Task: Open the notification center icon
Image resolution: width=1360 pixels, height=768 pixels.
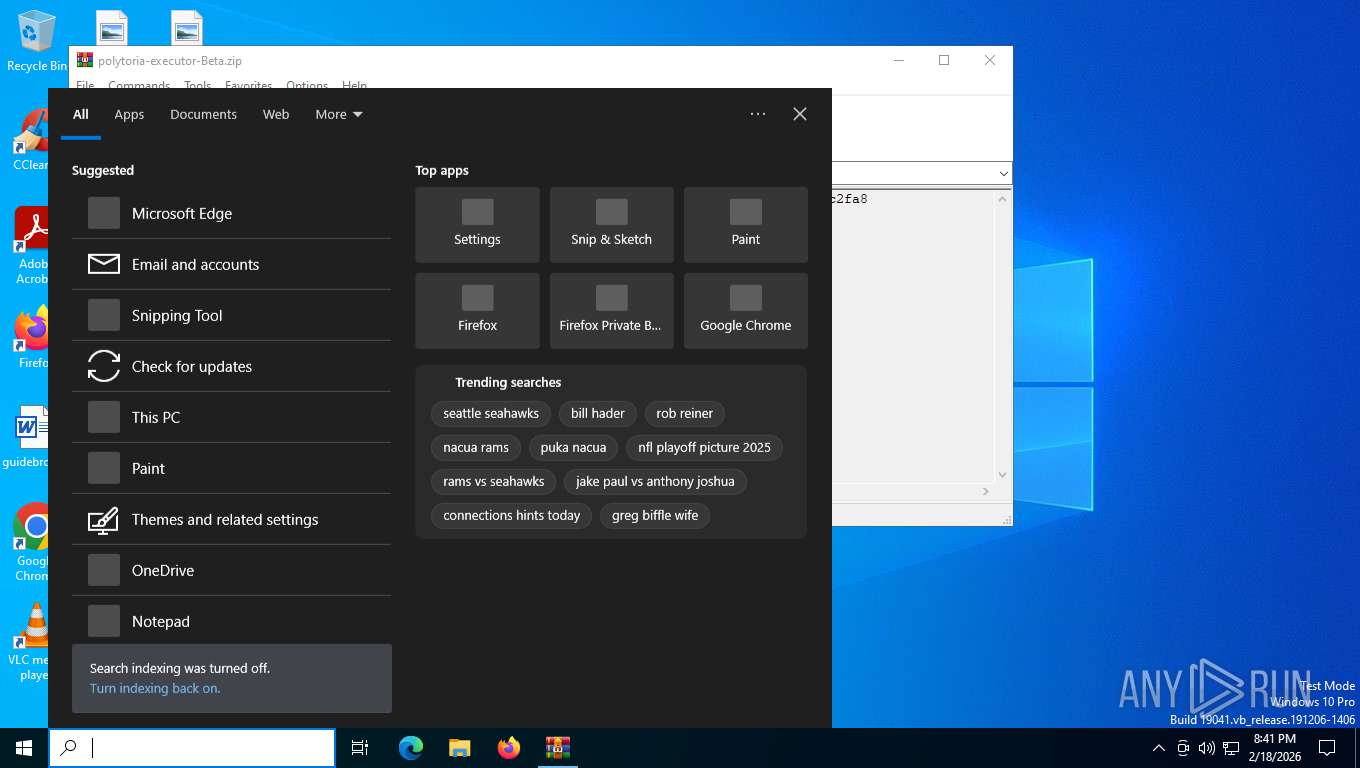Action: click(1327, 748)
